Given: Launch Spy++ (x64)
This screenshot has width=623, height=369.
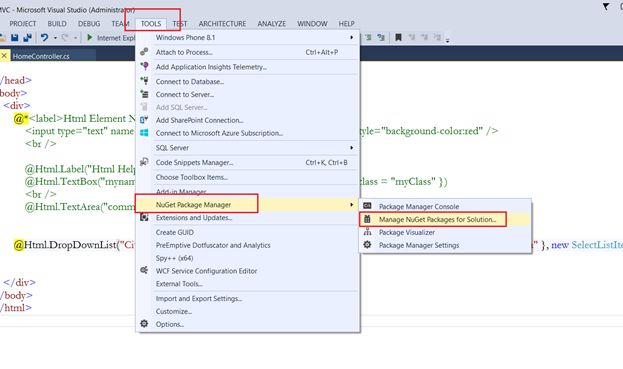Looking at the screenshot, I should point(248,258).
